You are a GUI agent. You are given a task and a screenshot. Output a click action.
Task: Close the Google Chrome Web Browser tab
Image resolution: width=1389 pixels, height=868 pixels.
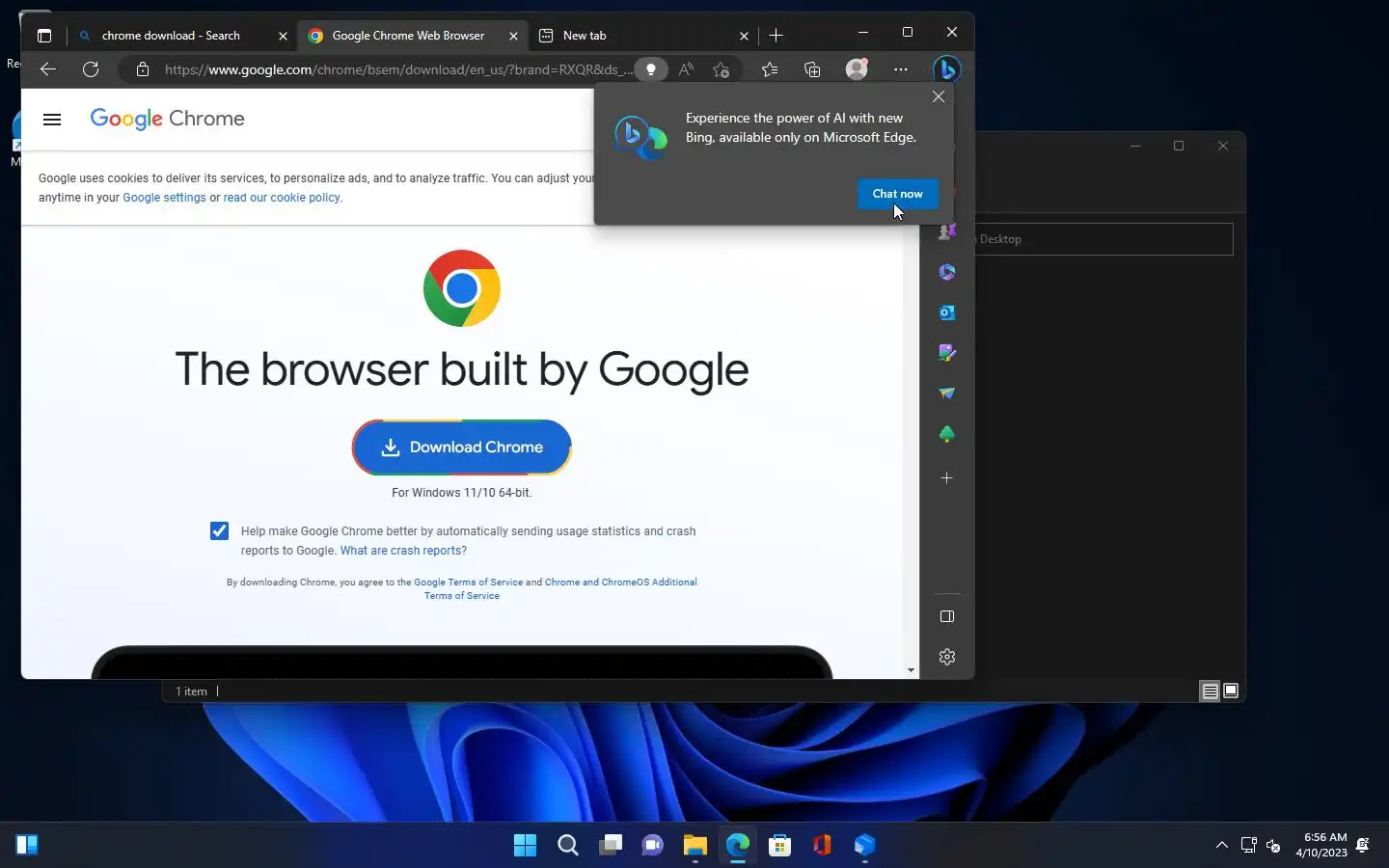(x=513, y=36)
